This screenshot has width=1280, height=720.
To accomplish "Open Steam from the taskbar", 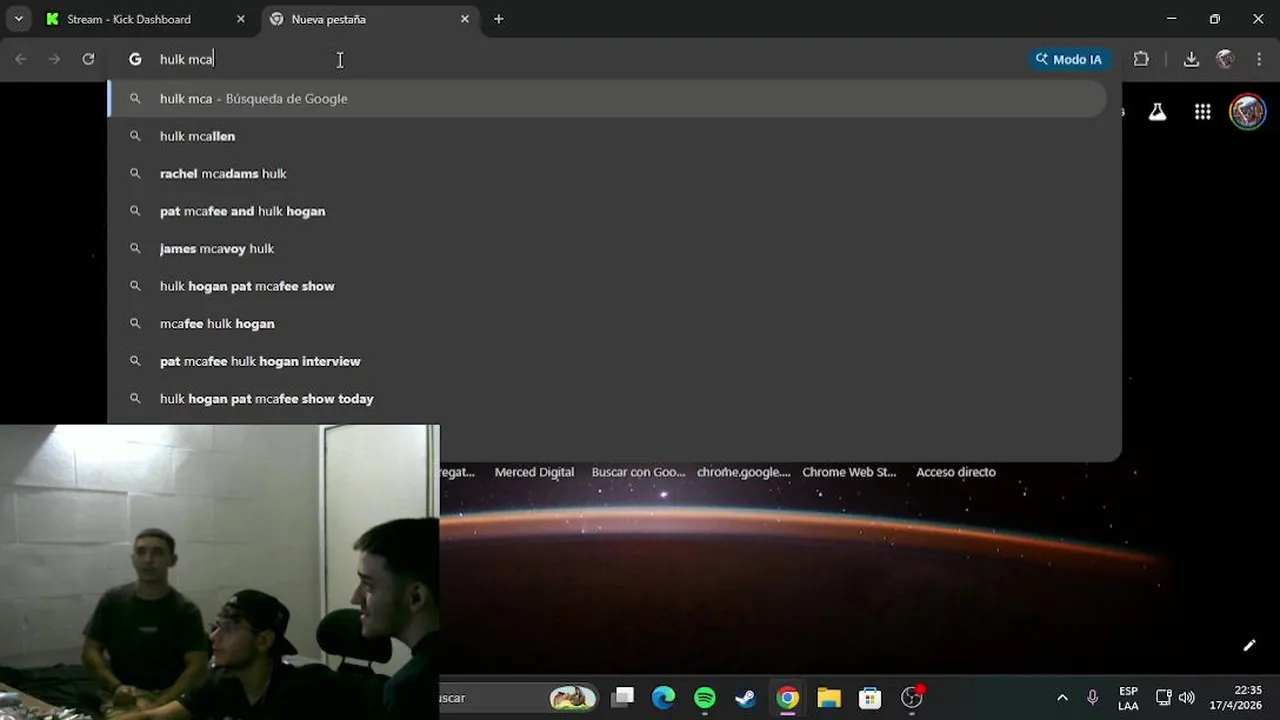I will pos(746,697).
